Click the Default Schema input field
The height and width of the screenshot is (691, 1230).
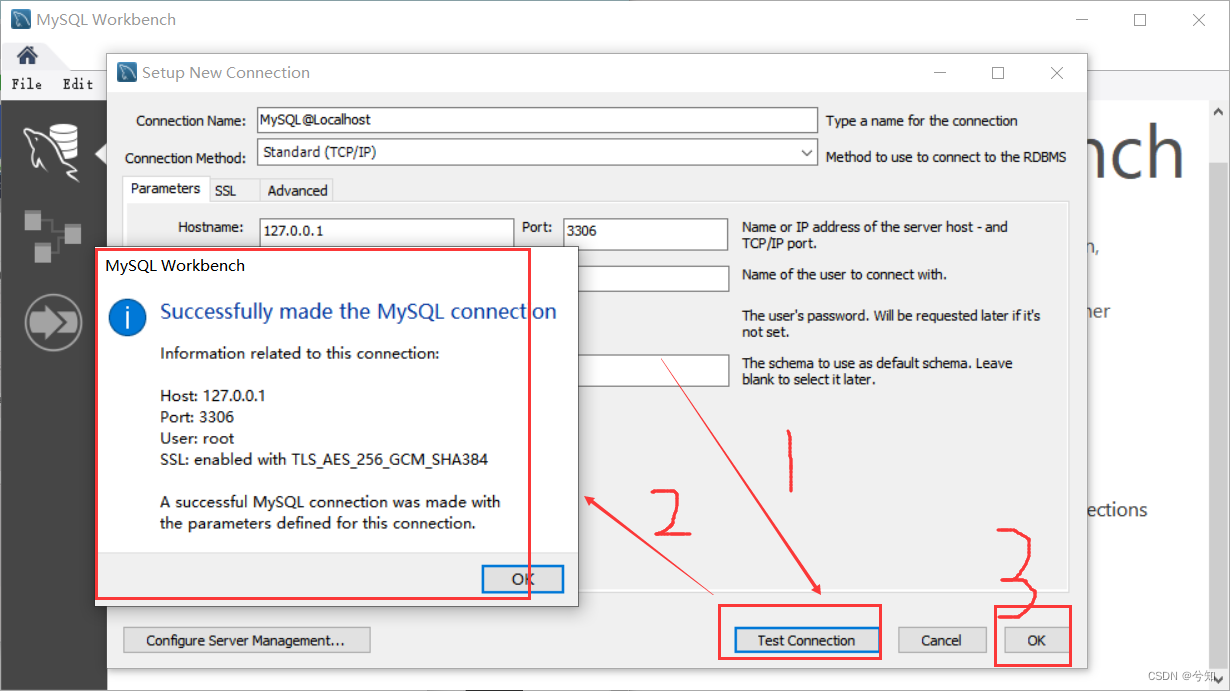pyautogui.click(x=654, y=370)
